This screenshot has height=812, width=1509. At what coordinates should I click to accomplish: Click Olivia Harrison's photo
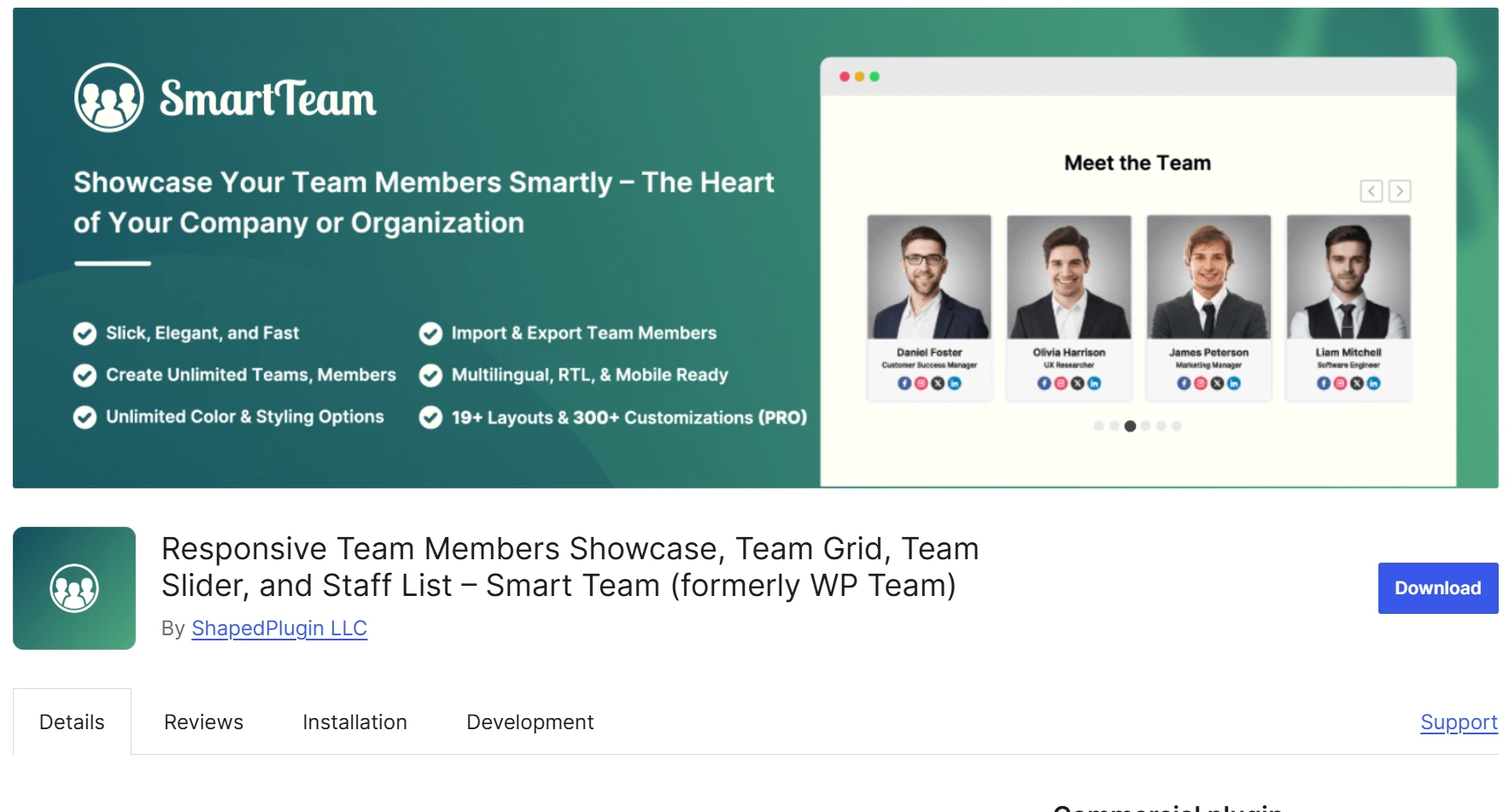click(1069, 277)
